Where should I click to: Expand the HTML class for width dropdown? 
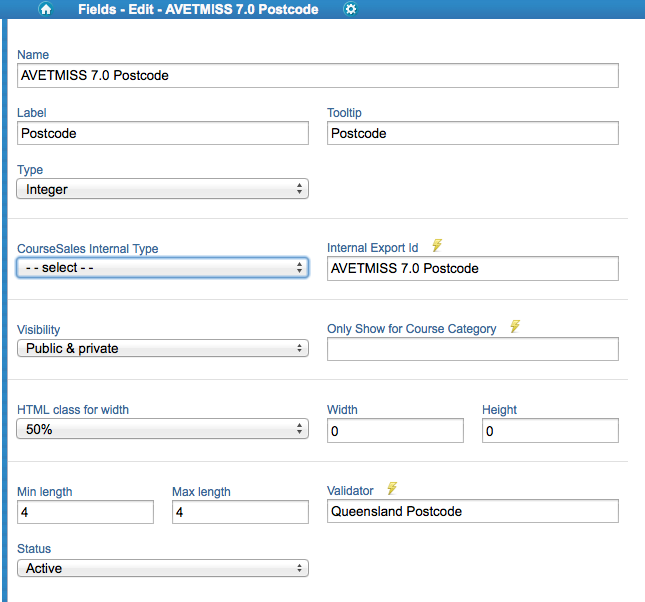pyautogui.click(x=162, y=429)
